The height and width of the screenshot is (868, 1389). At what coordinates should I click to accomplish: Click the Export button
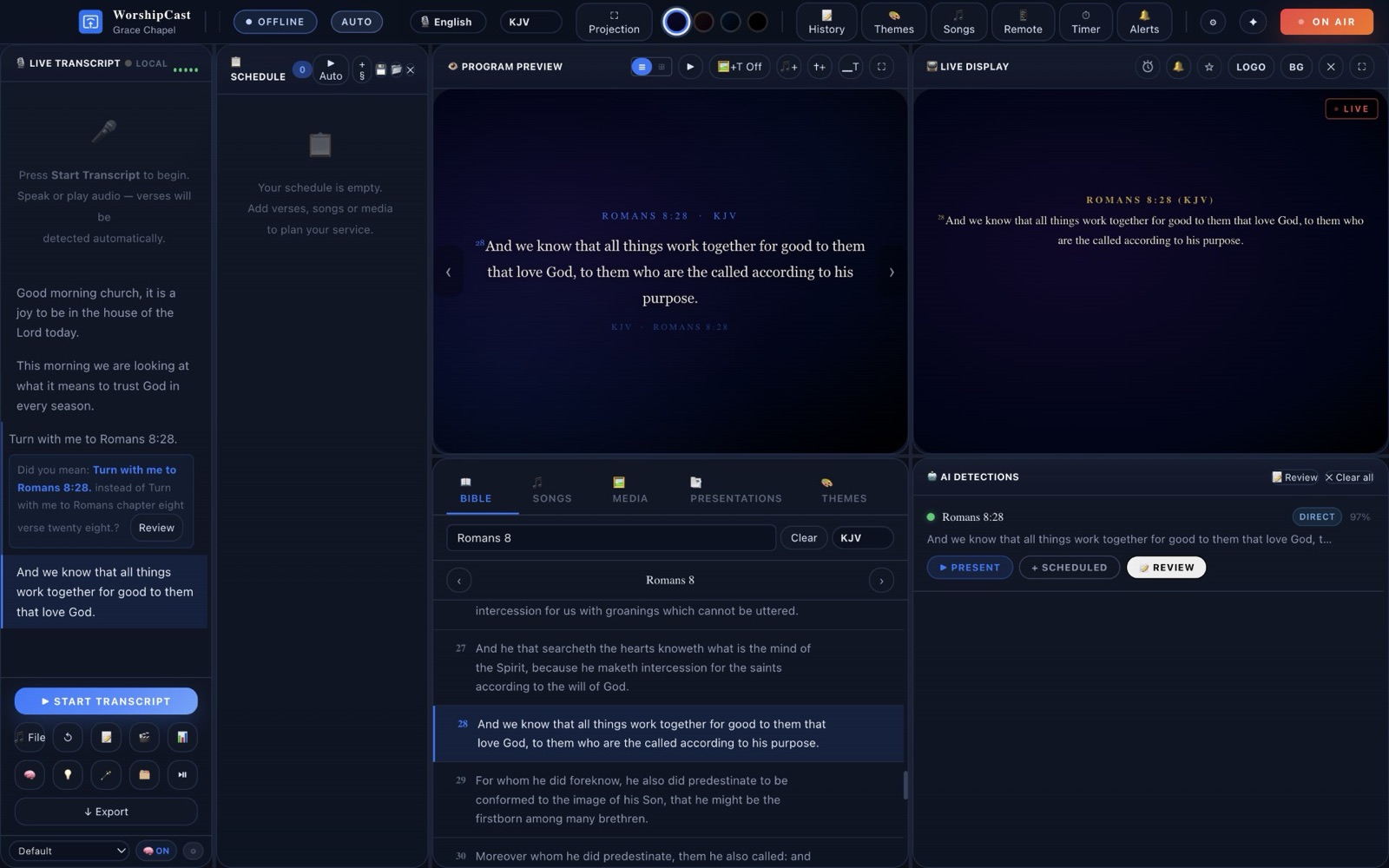(x=106, y=812)
